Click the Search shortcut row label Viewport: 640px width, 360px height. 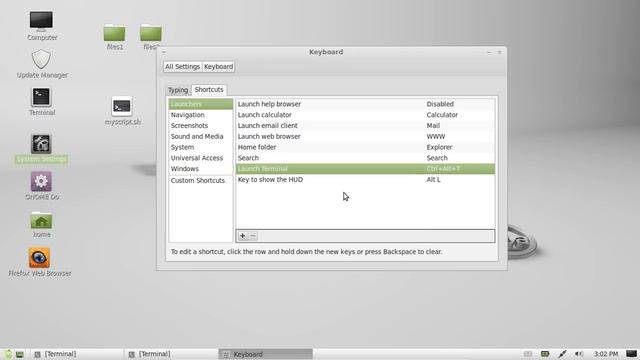pyautogui.click(x=248, y=158)
